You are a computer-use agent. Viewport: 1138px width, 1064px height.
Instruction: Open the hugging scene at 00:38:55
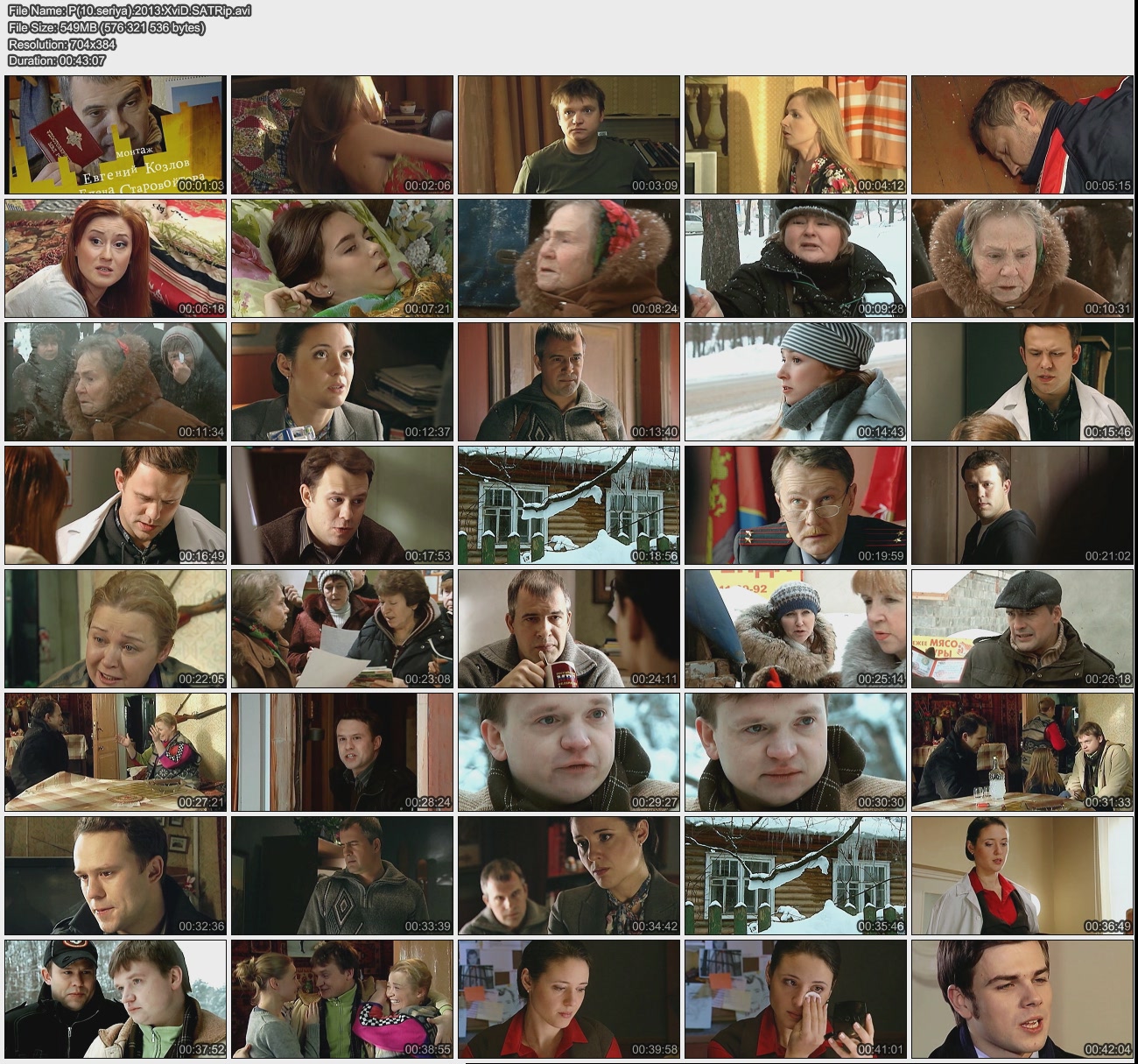(342, 999)
